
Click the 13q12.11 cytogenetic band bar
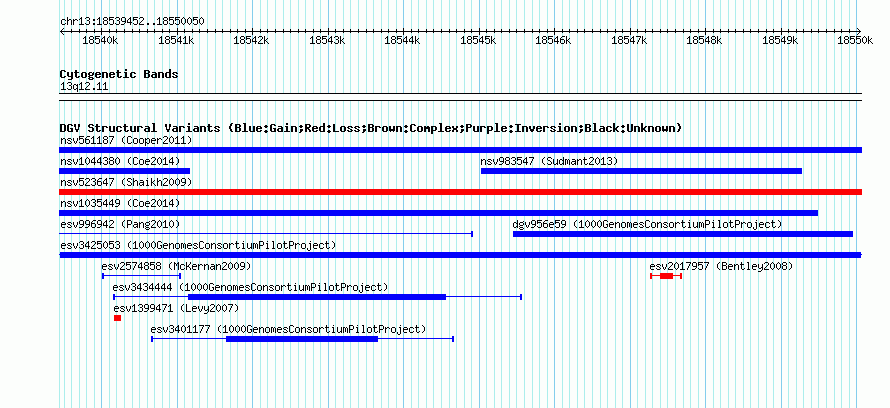[x=460, y=97]
